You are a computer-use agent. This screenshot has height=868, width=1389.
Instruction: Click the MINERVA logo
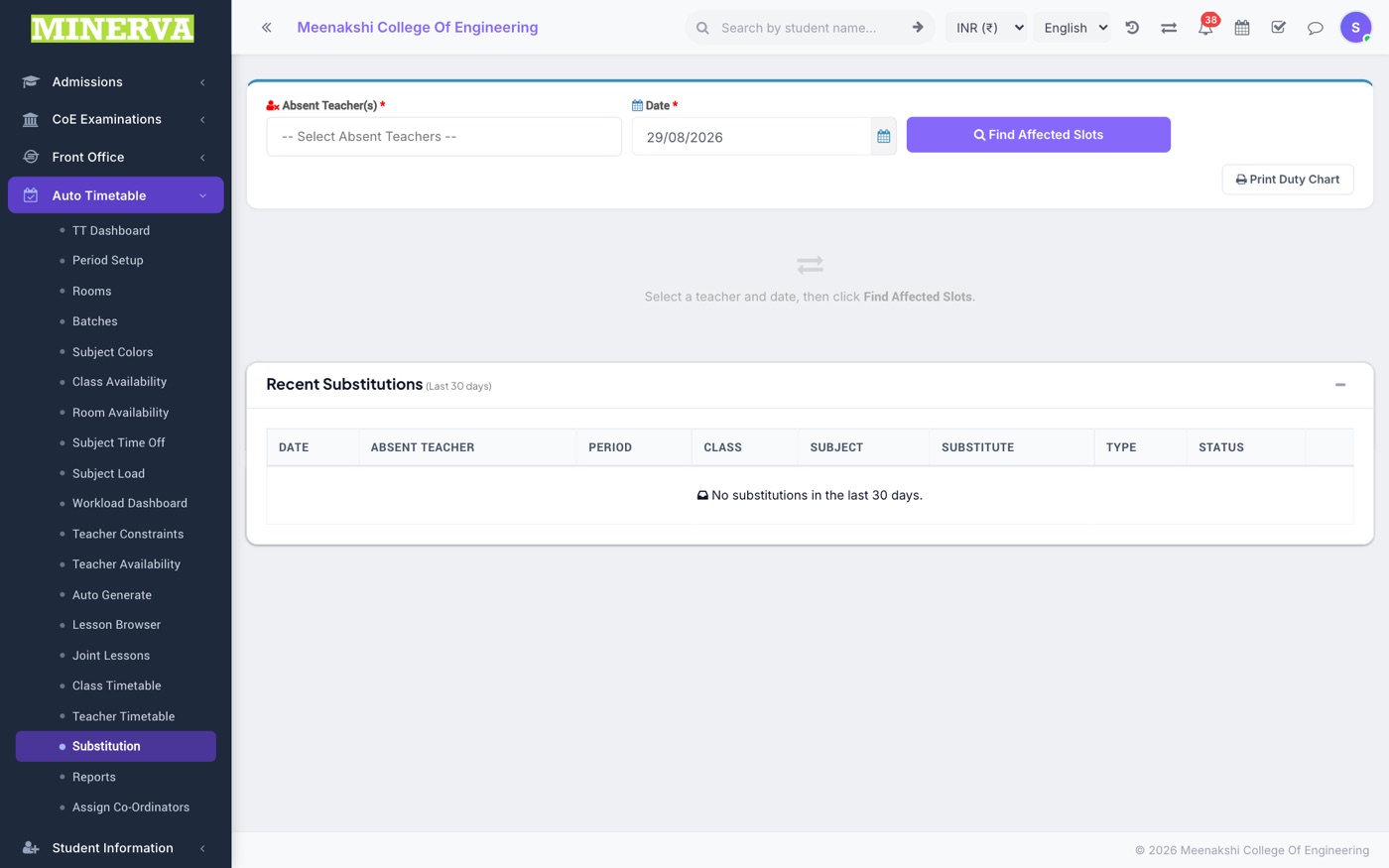112,29
